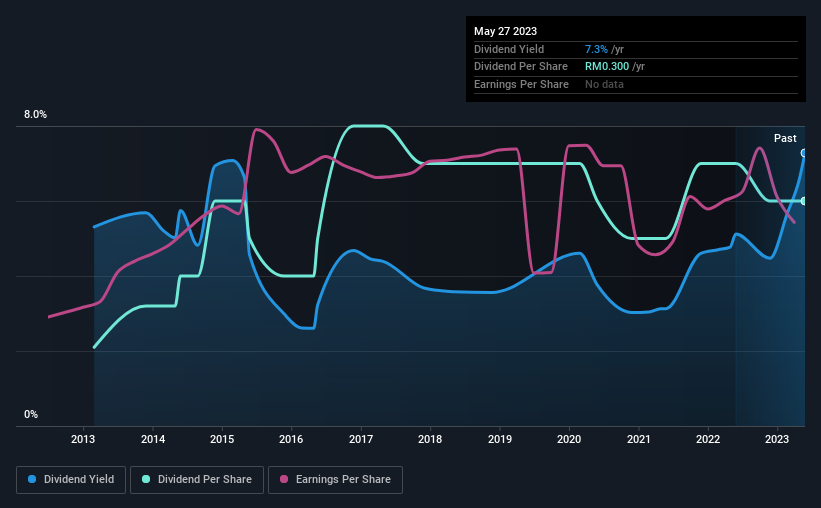This screenshot has height=508, width=821.
Task: Select the 2021 x-axis year label
Action: [639, 439]
